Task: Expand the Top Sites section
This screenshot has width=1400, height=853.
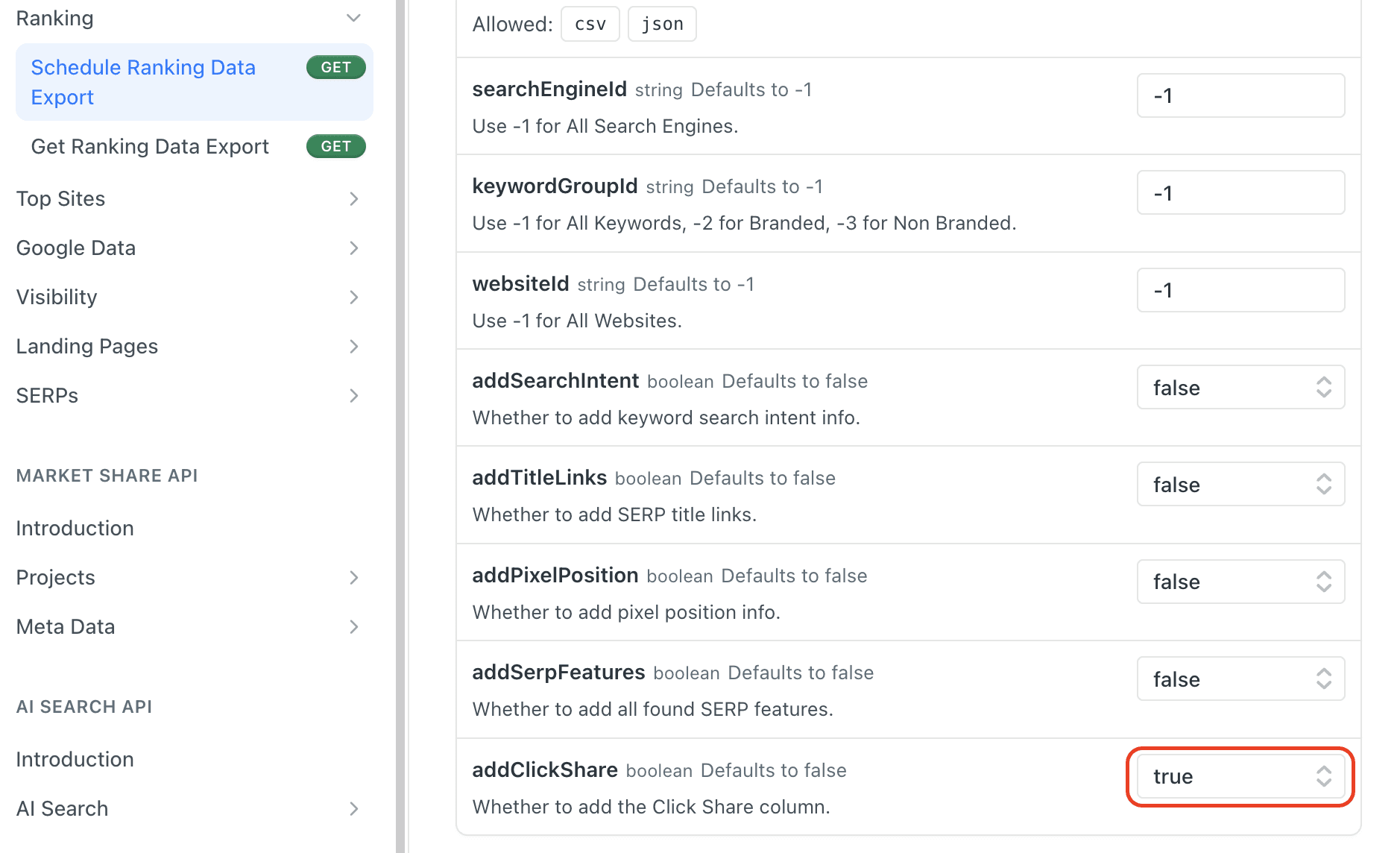Action: (x=353, y=199)
